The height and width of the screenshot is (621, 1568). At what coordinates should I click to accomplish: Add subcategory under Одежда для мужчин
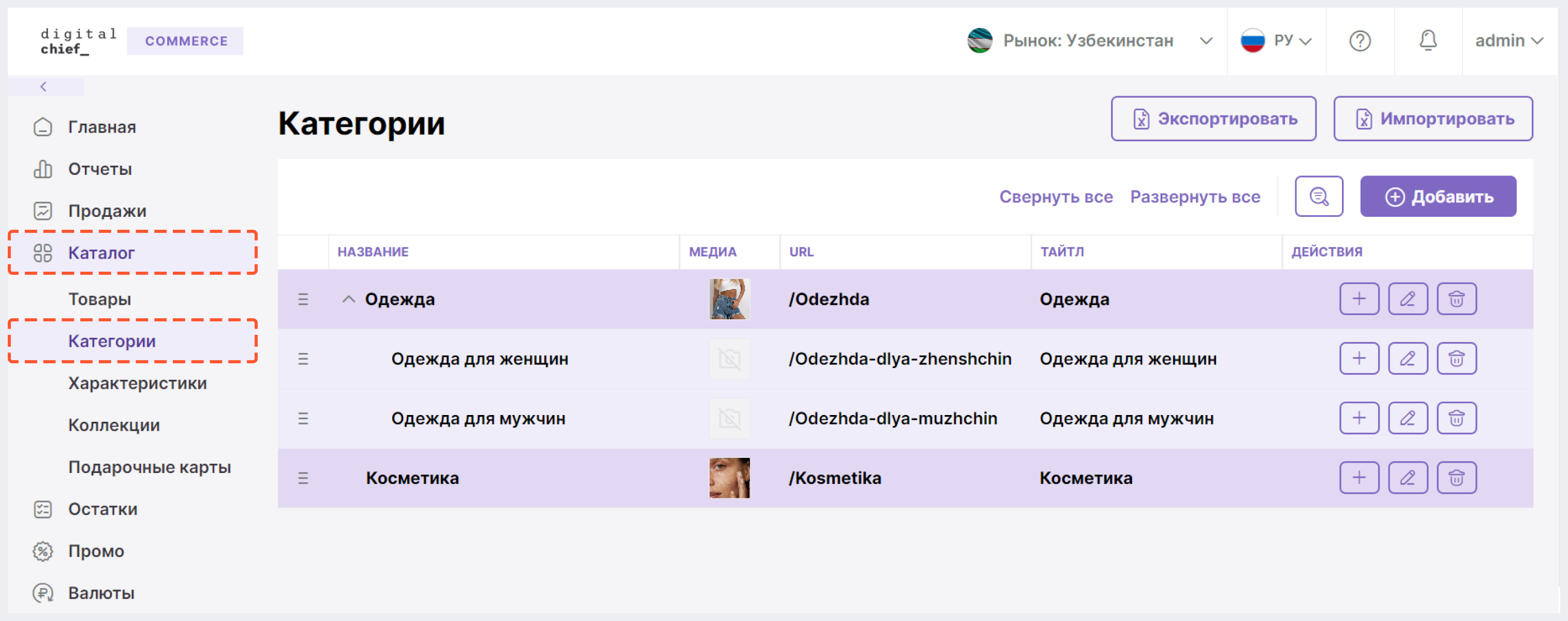[x=1358, y=418]
